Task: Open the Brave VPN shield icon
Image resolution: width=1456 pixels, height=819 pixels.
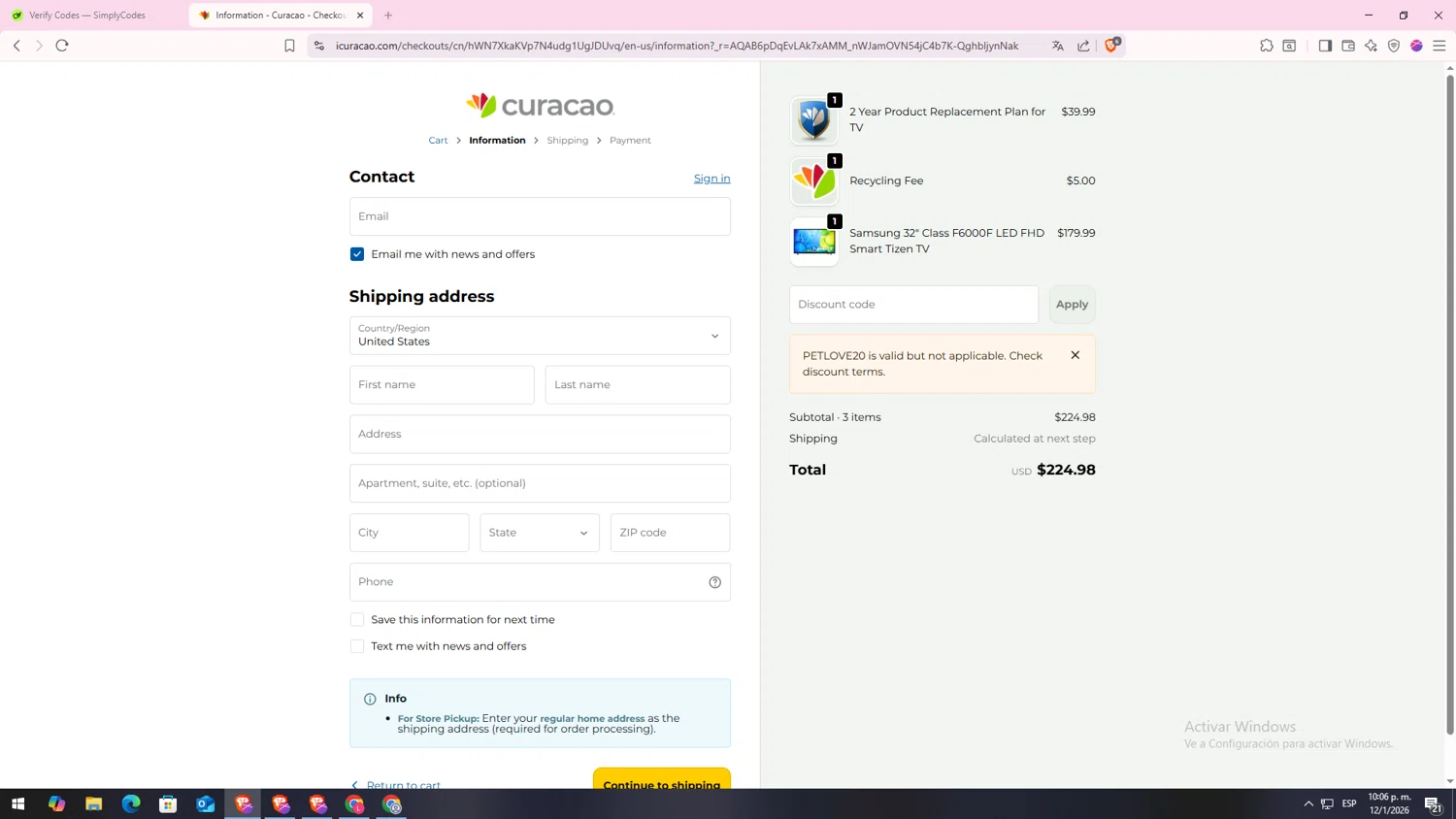Action: tap(1394, 46)
